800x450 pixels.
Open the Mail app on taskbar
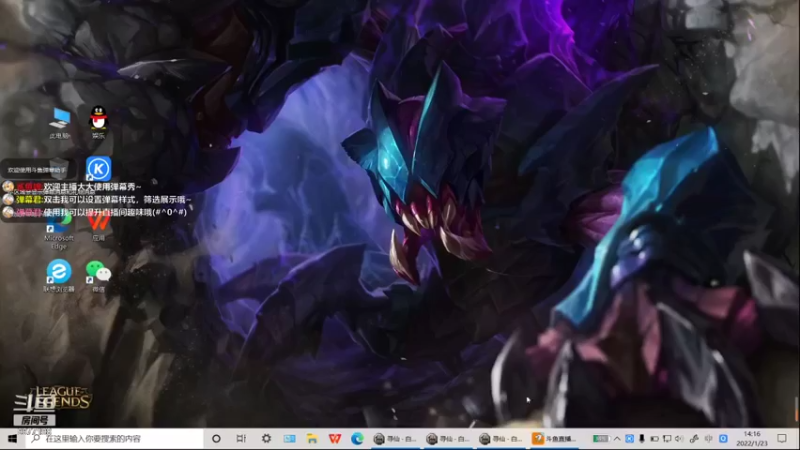pos(289,438)
